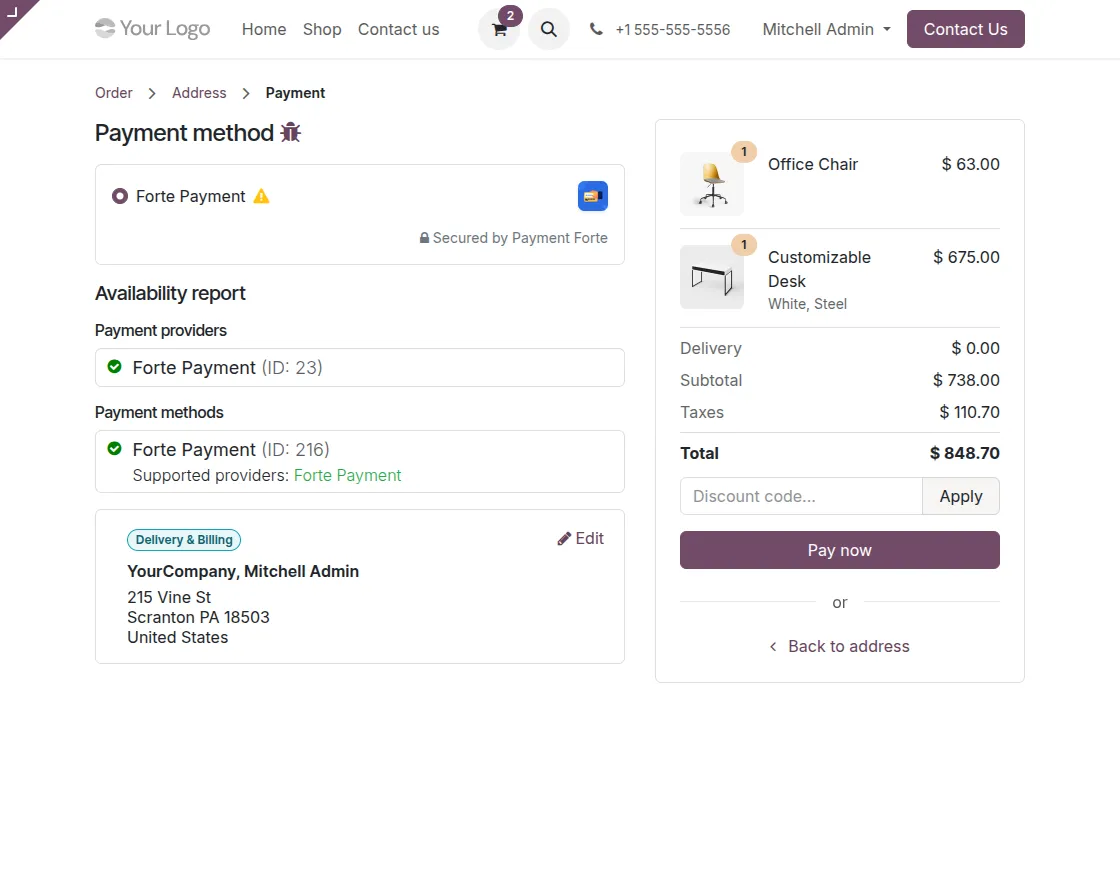Click the search magnifier icon
This screenshot has height=880, width=1120.
[548, 29]
